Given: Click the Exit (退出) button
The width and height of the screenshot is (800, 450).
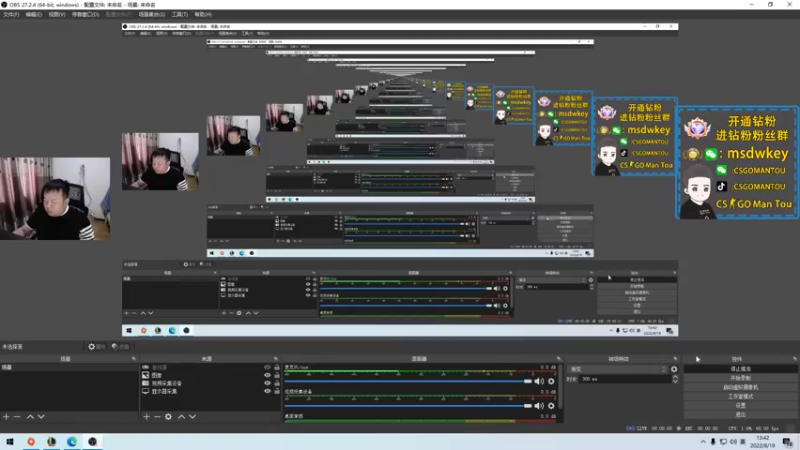Looking at the screenshot, I should pyautogui.click(x=740, y=415).
